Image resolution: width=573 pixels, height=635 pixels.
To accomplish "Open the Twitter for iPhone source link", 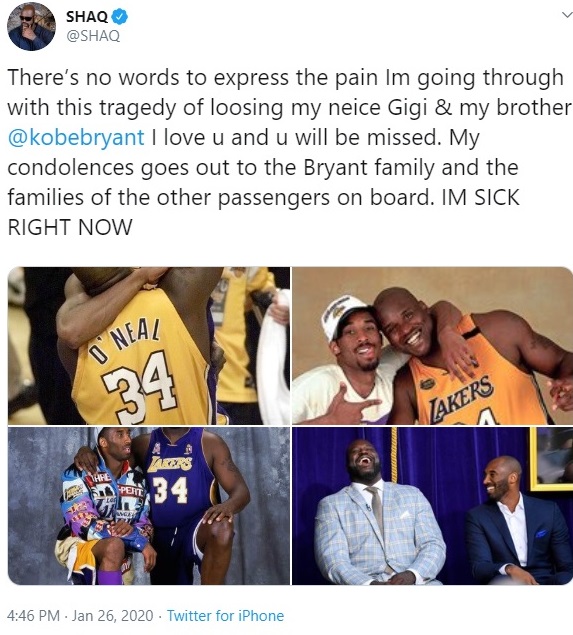I will pyautogui.click(x=225, y=616).
